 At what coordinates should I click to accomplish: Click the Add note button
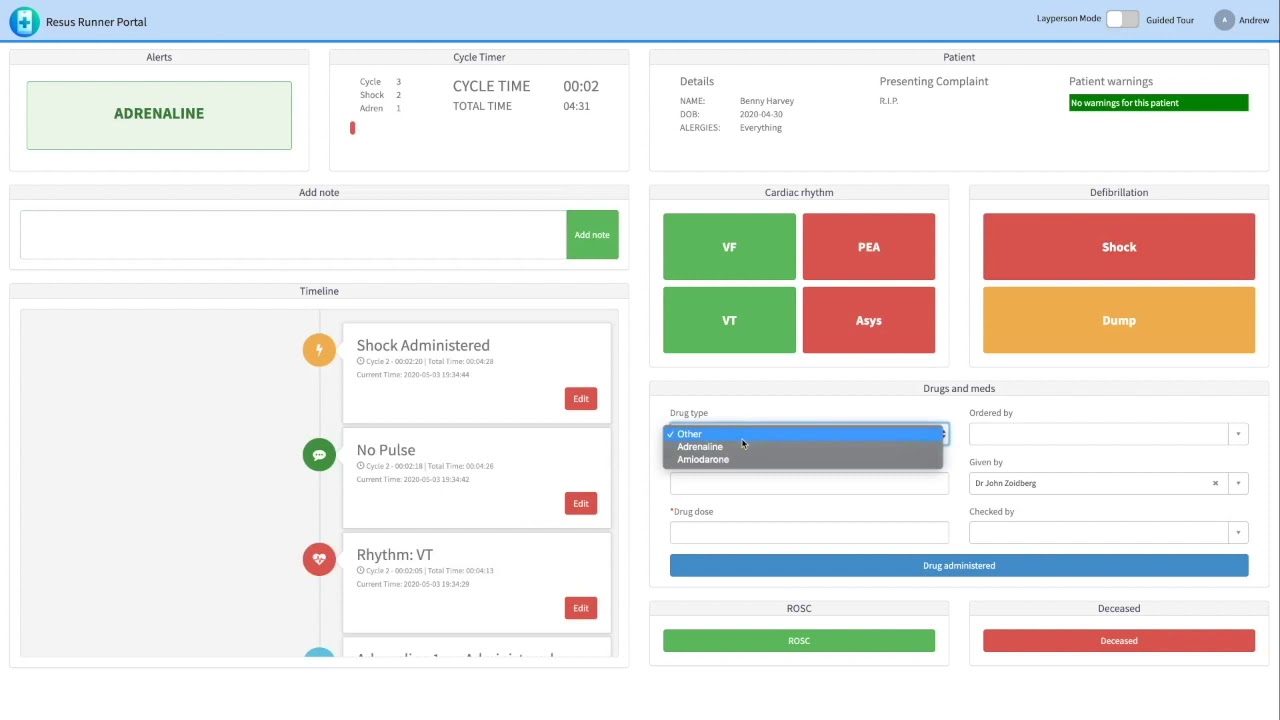[592, 235]
